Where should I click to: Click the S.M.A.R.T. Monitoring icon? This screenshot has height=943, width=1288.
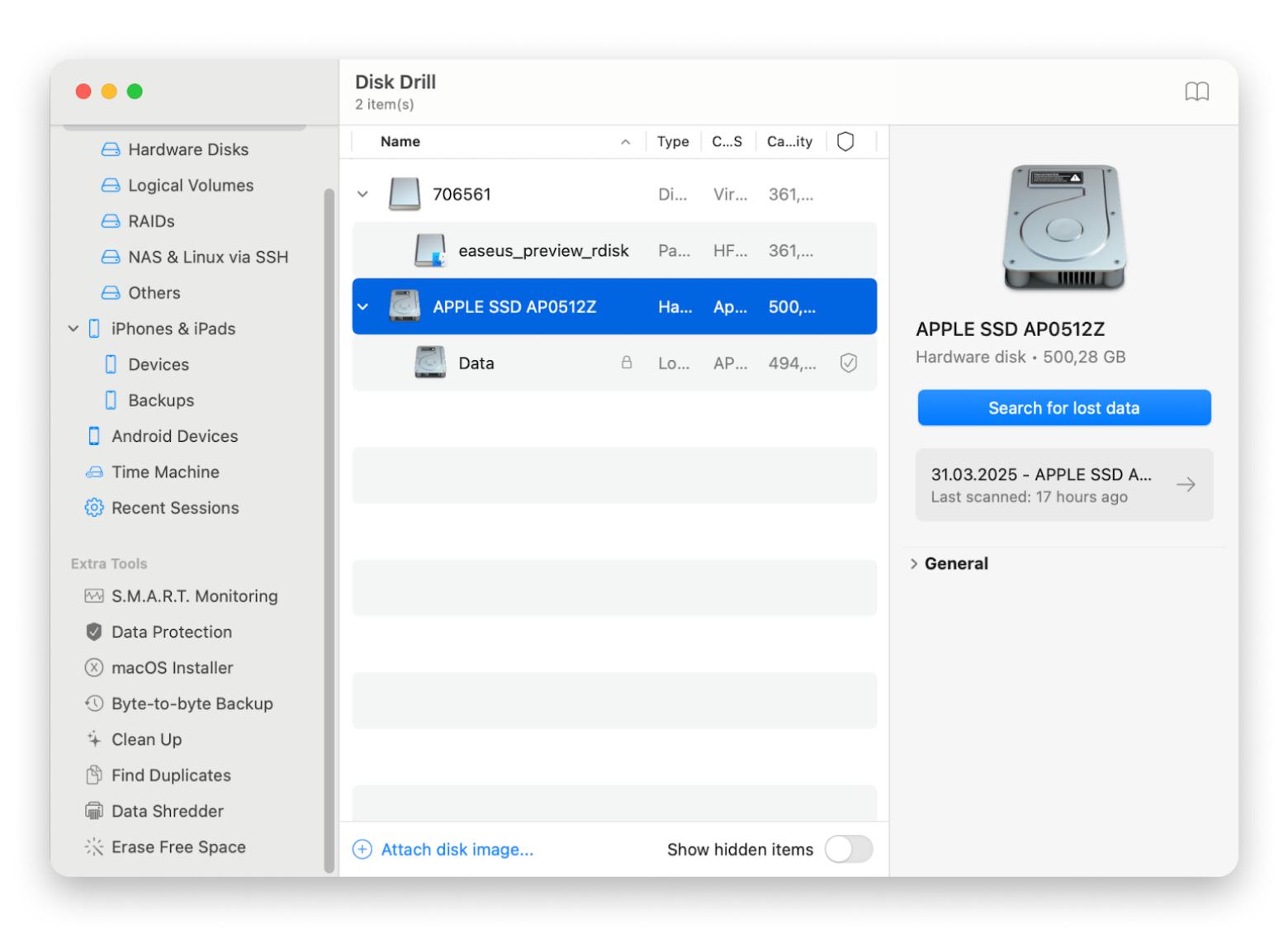(x=94, y=596)
